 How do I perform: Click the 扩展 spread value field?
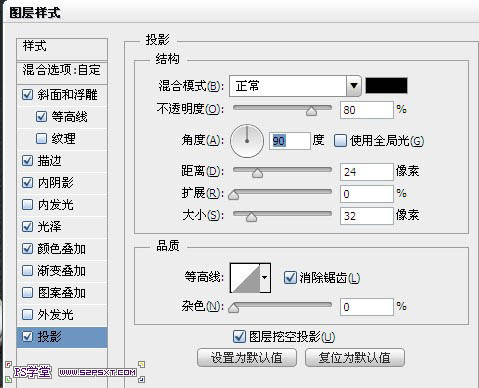[x=367, y=194]
